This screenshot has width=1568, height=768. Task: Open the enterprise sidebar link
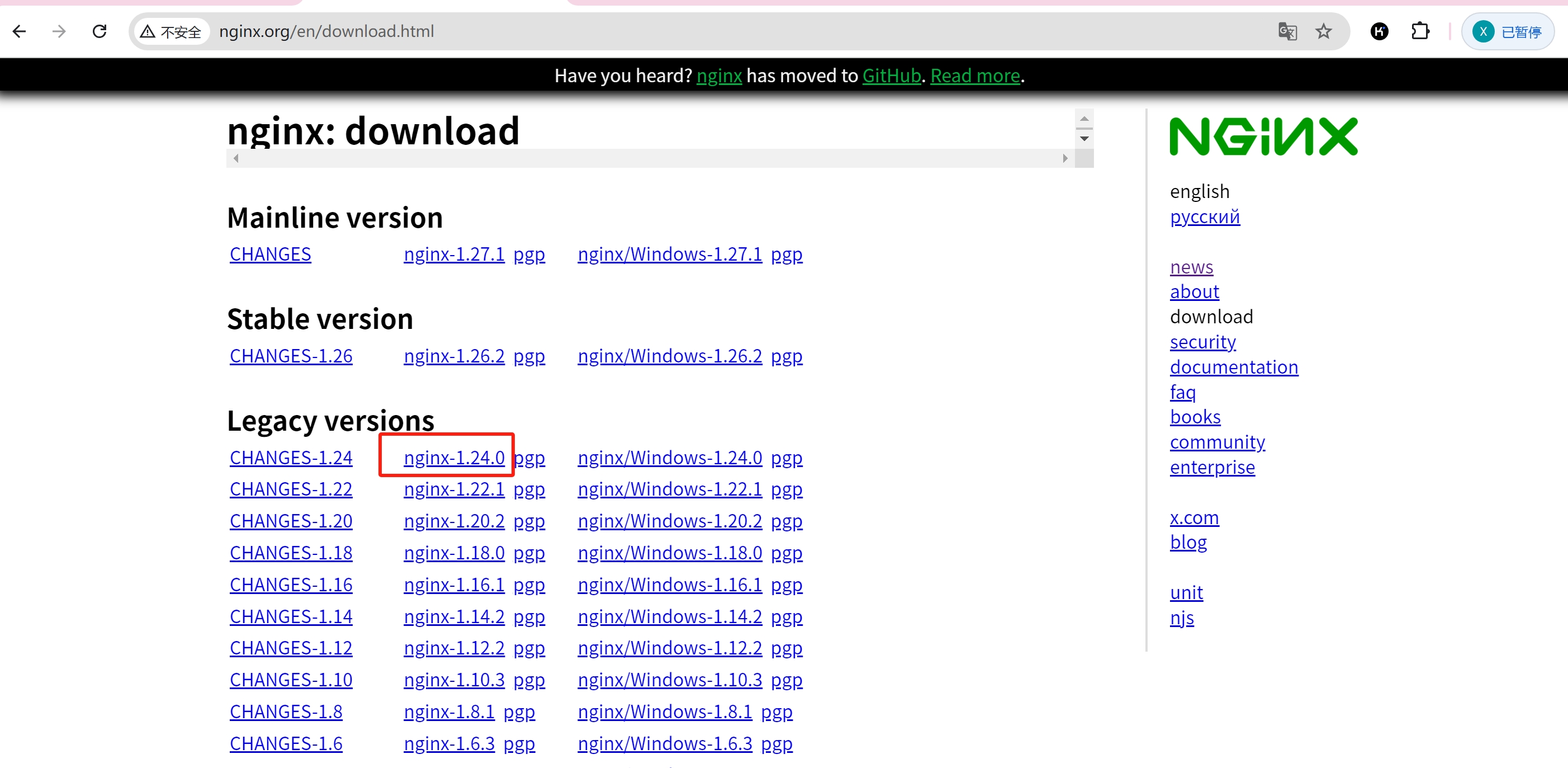tap(1212, 467)
